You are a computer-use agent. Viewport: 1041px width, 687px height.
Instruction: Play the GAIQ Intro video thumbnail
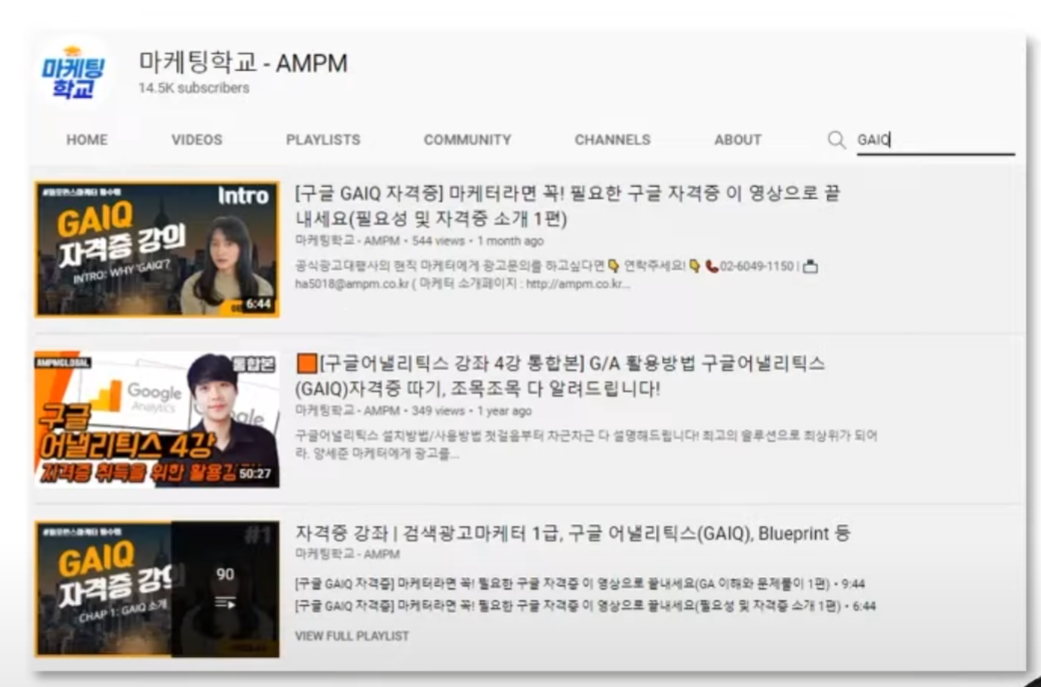click(157, 249)
